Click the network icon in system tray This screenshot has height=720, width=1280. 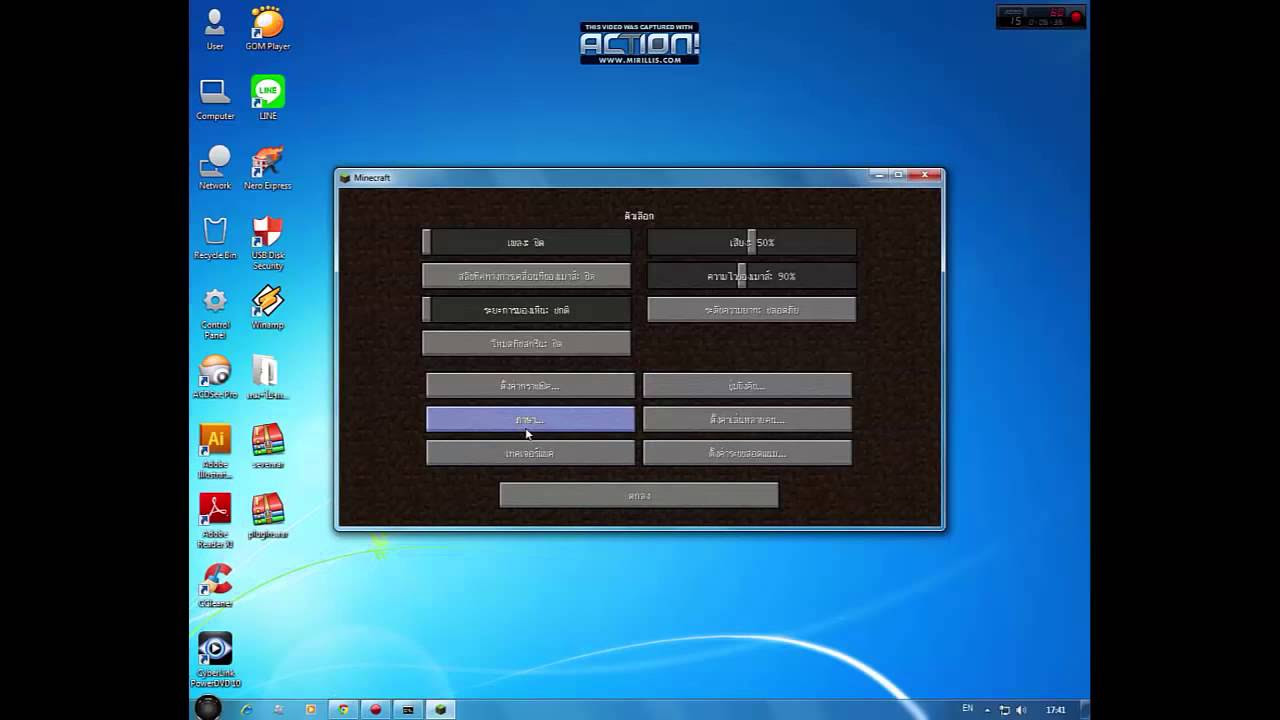pos(1005,710)
